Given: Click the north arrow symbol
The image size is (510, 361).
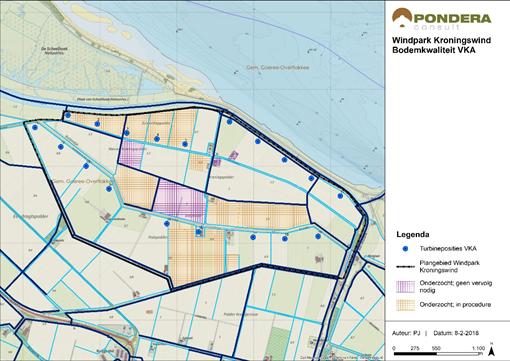Looking at the screenshot, I should click(491, 350).
